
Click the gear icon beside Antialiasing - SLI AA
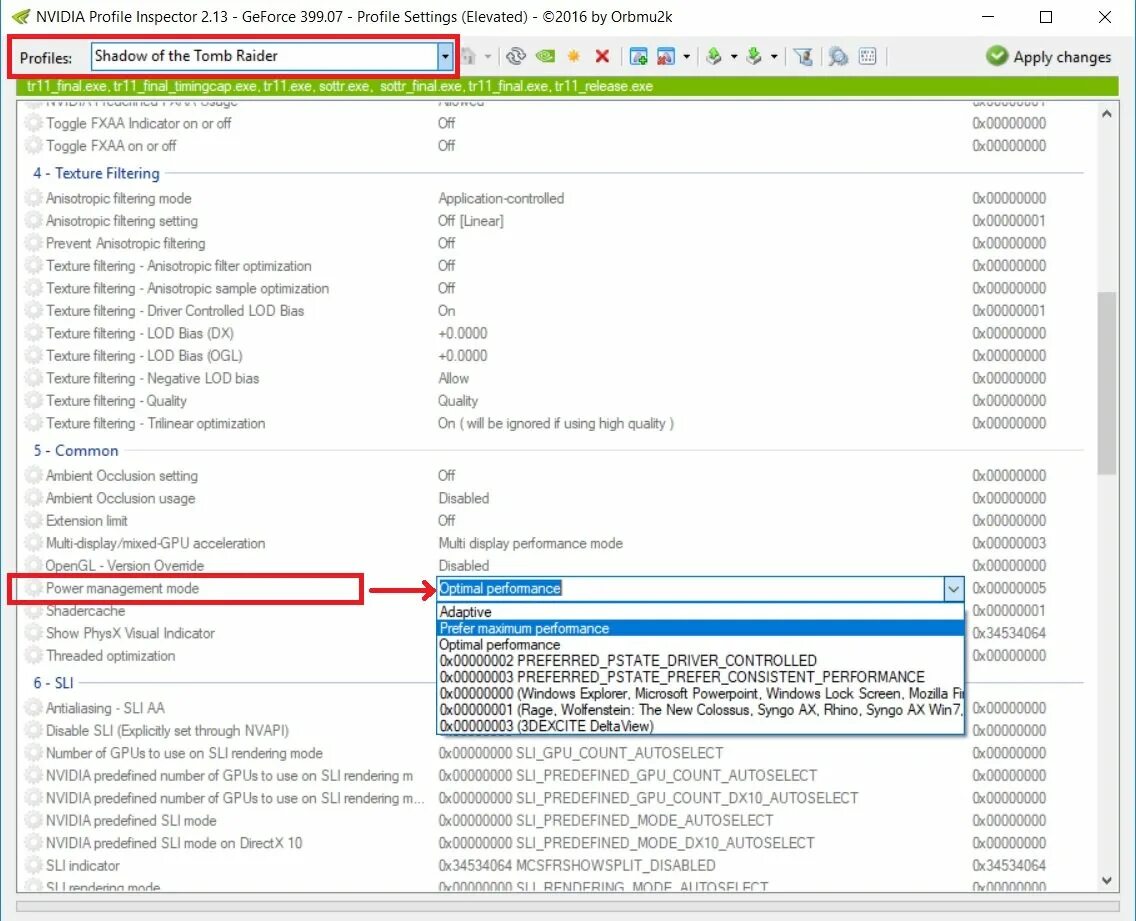[x=33, y=708]
